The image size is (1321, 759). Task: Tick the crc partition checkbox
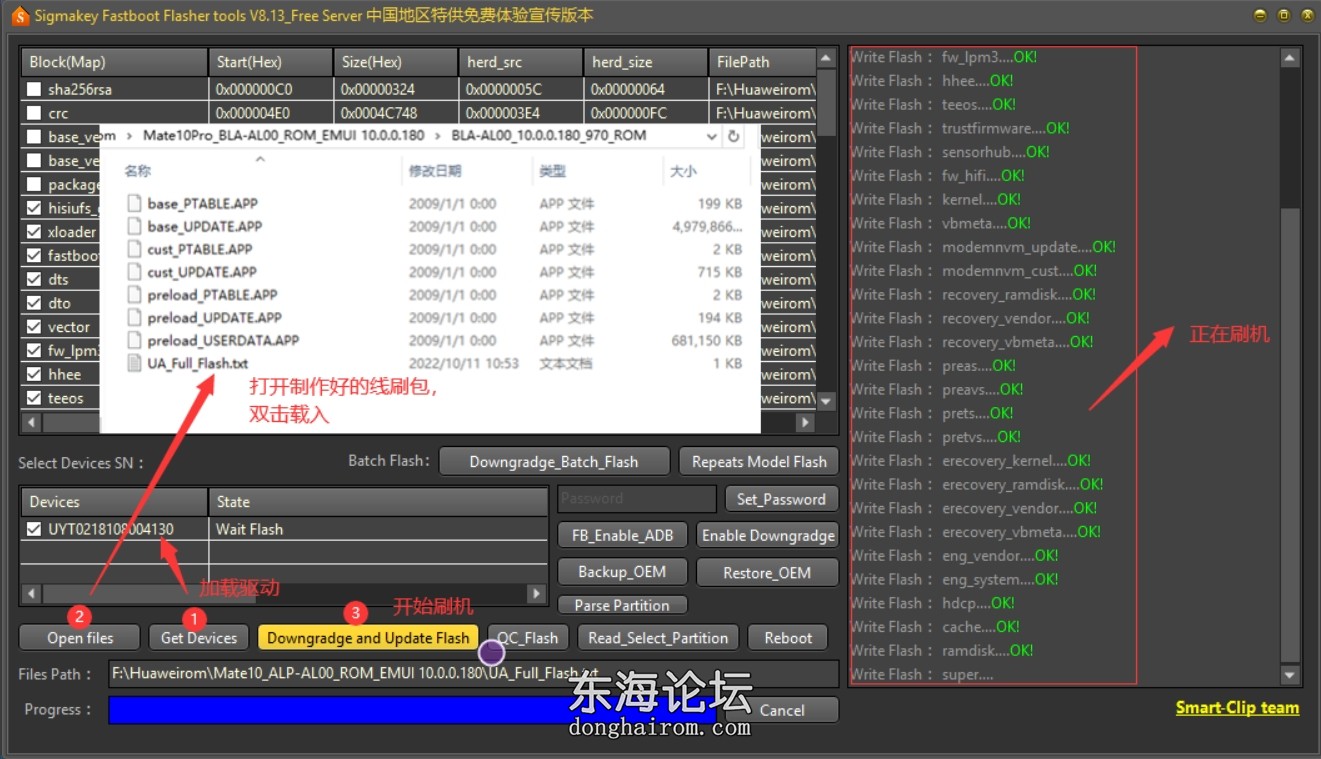[x=34, y=114]
